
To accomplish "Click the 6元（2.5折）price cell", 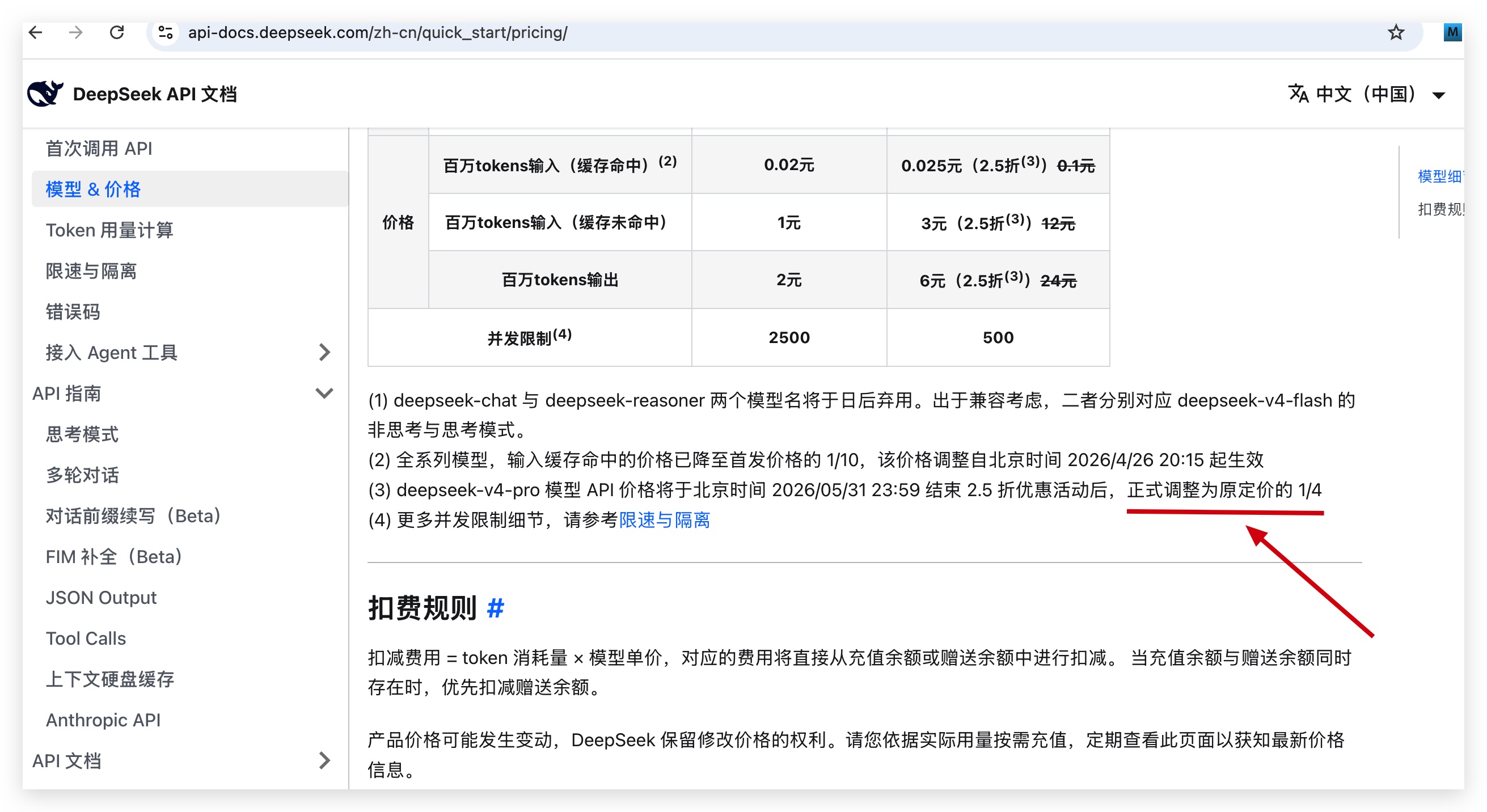I will click(998, 280).
